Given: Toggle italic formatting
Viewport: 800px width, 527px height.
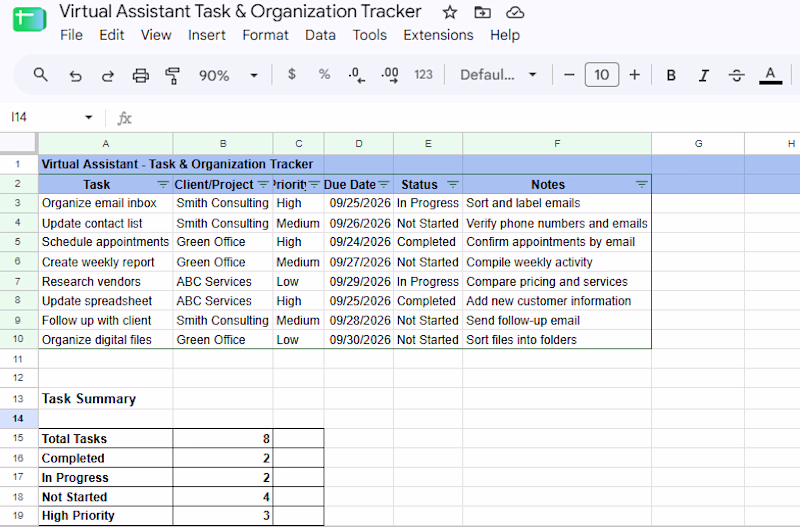Looking at the screenshot, I should [x=704, y=76].
